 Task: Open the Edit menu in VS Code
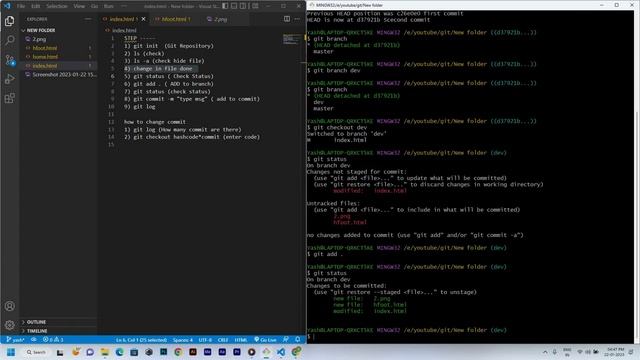[x=36, y=6]
